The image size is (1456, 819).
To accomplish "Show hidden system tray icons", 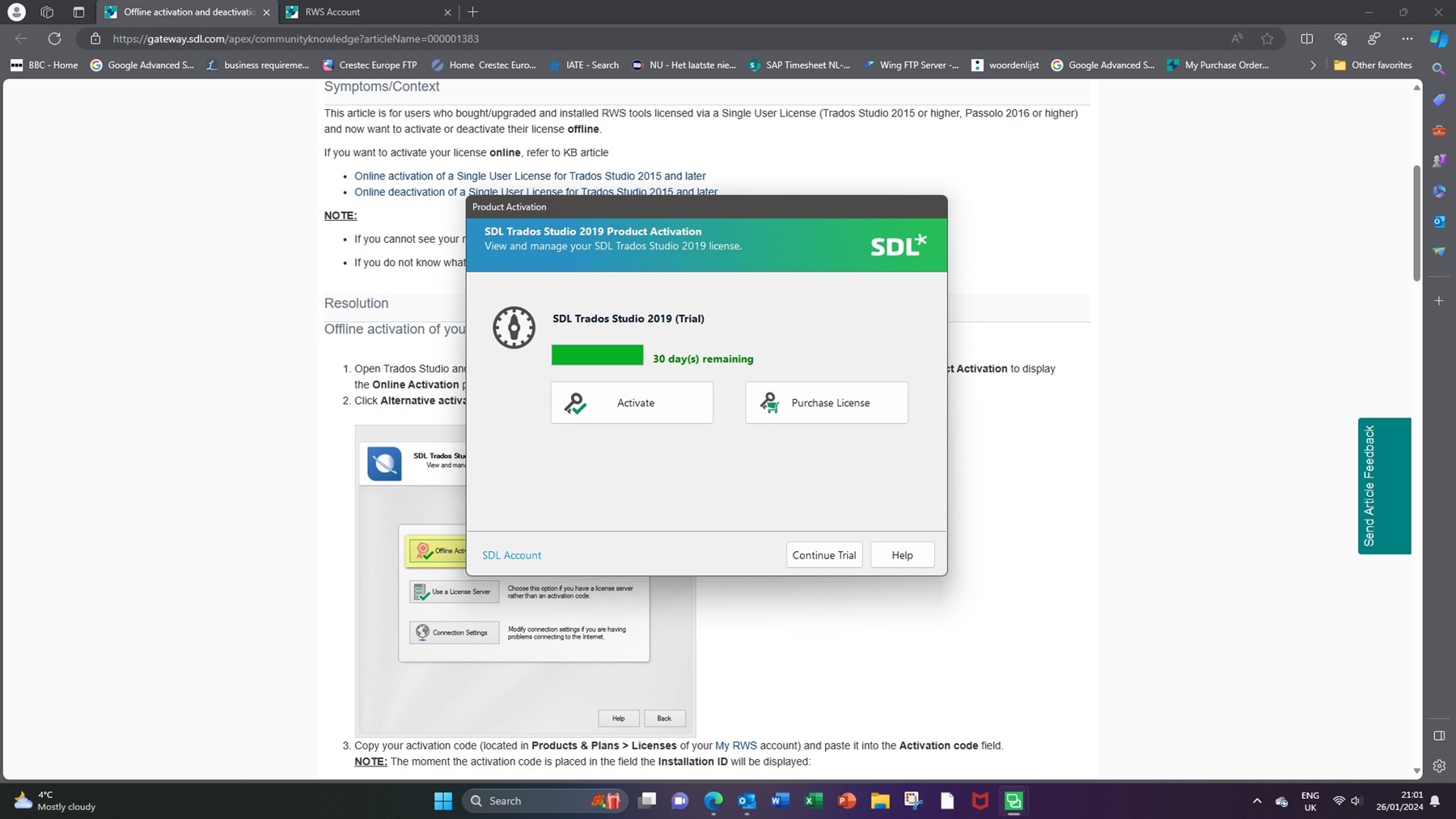I will tap(1257, 801).
